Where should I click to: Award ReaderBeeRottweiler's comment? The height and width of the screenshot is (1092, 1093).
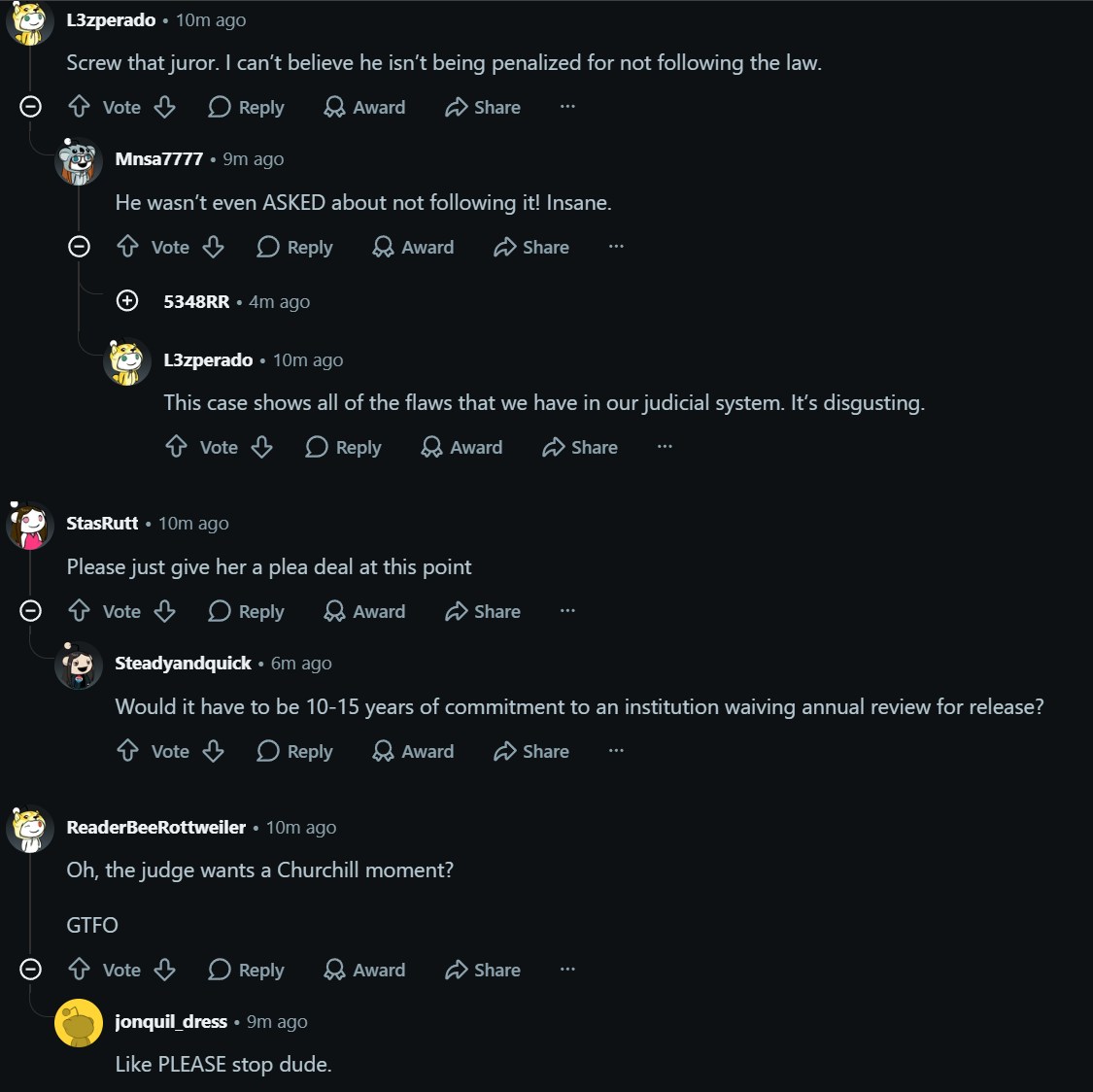pyautogui.click(x=364, y=970)
